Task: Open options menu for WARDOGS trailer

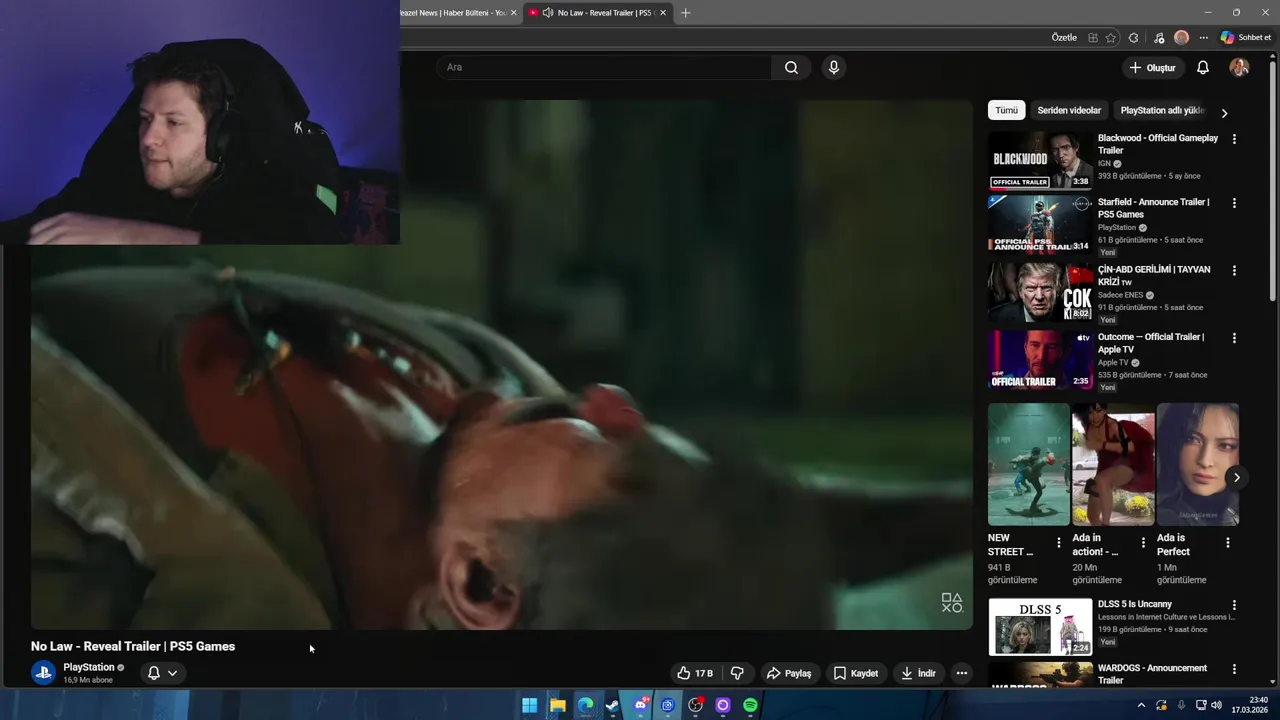Action: [x=1234, y=669]
